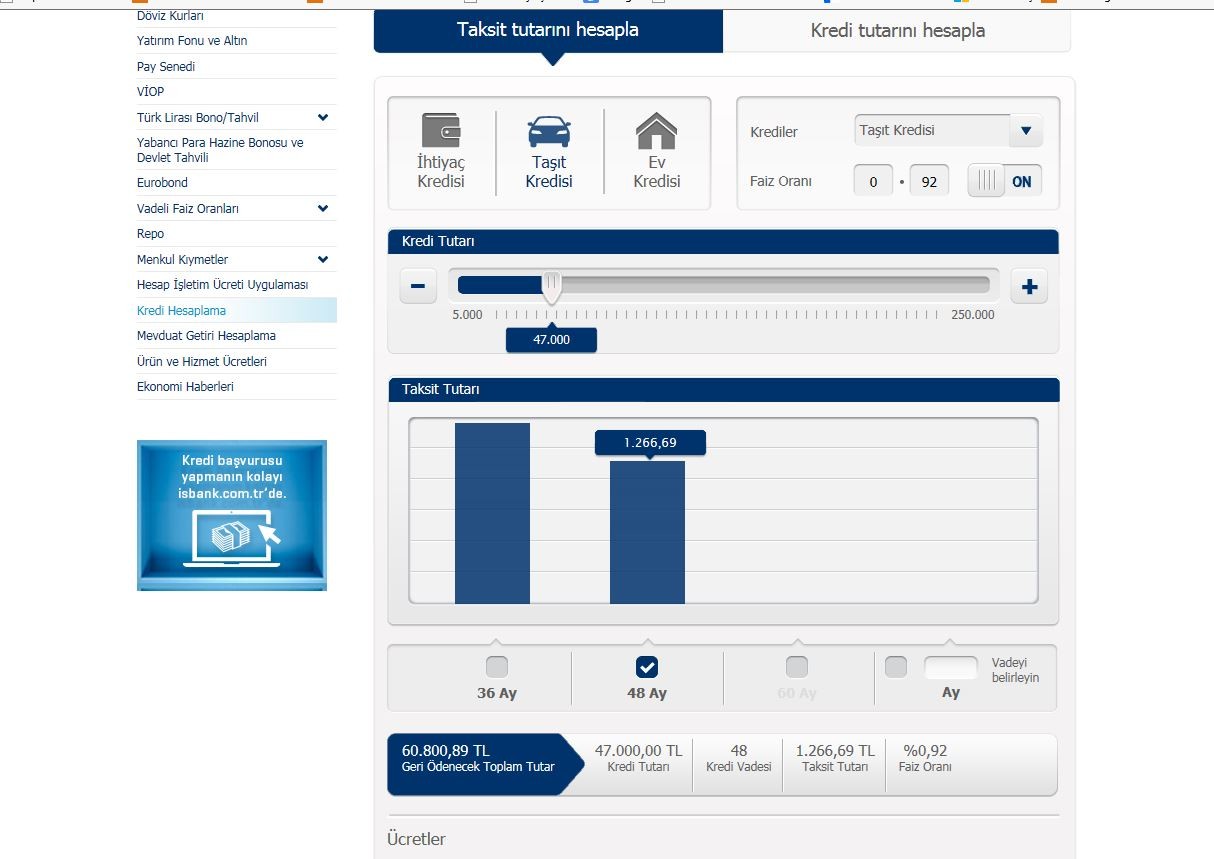Image resolution: width=1214 pixels, height=859 pixels.
Task: Click the minus button for Kredi Tutarı
Action: pos(418,287)
